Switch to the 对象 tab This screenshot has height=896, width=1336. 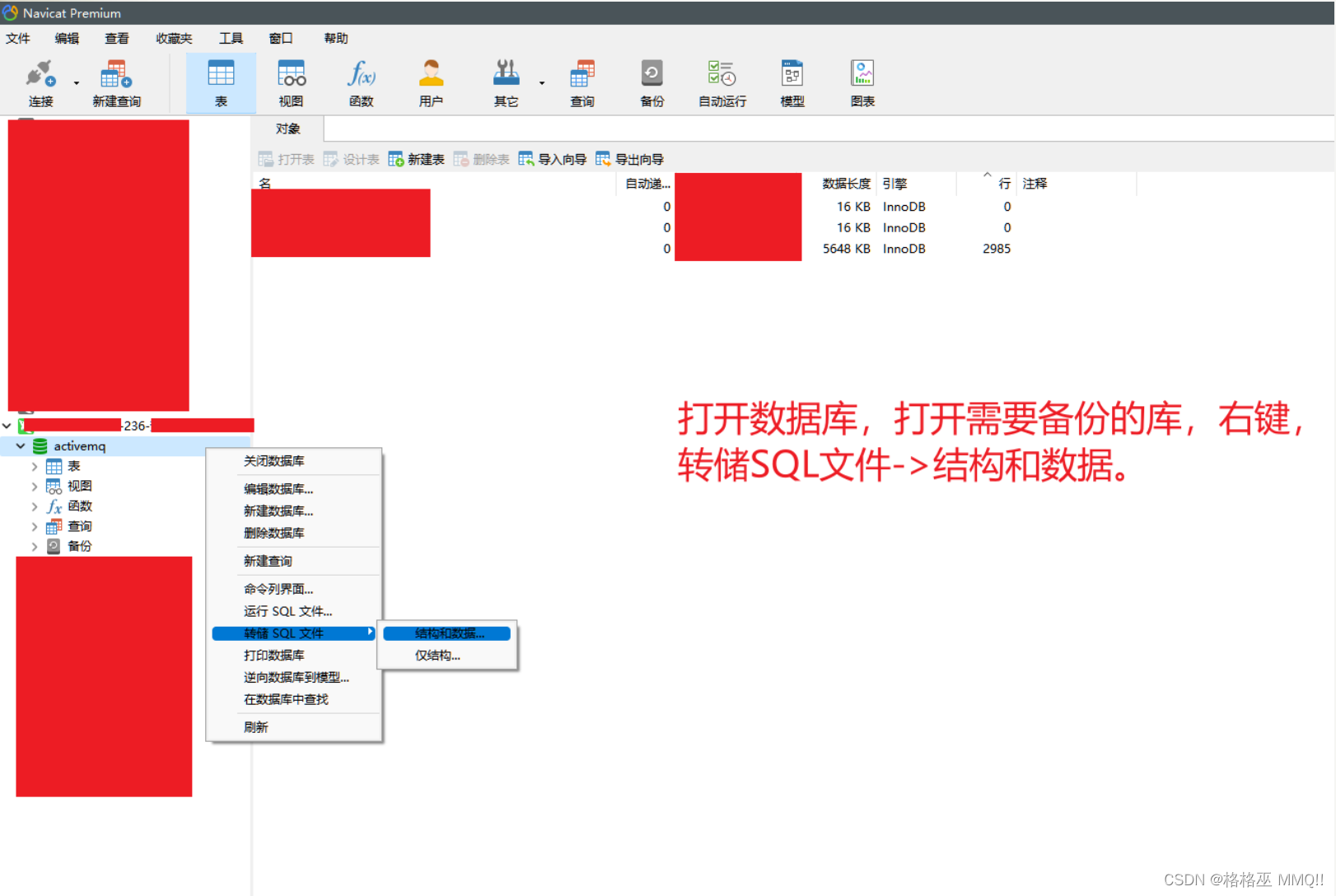[x=287, y=128]
